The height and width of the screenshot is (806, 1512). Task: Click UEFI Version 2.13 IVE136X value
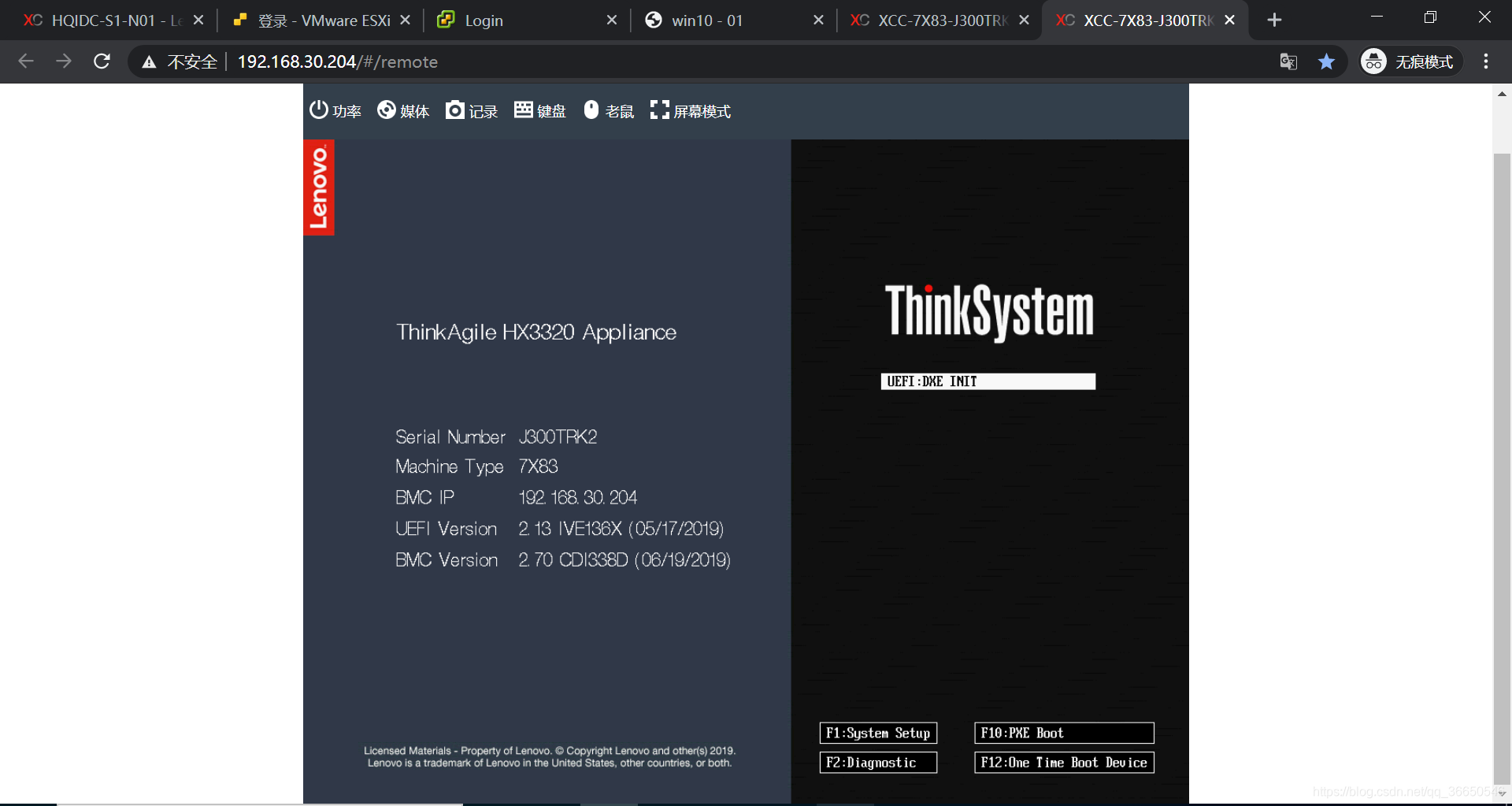pyautogui.click(x=621, y=529)
